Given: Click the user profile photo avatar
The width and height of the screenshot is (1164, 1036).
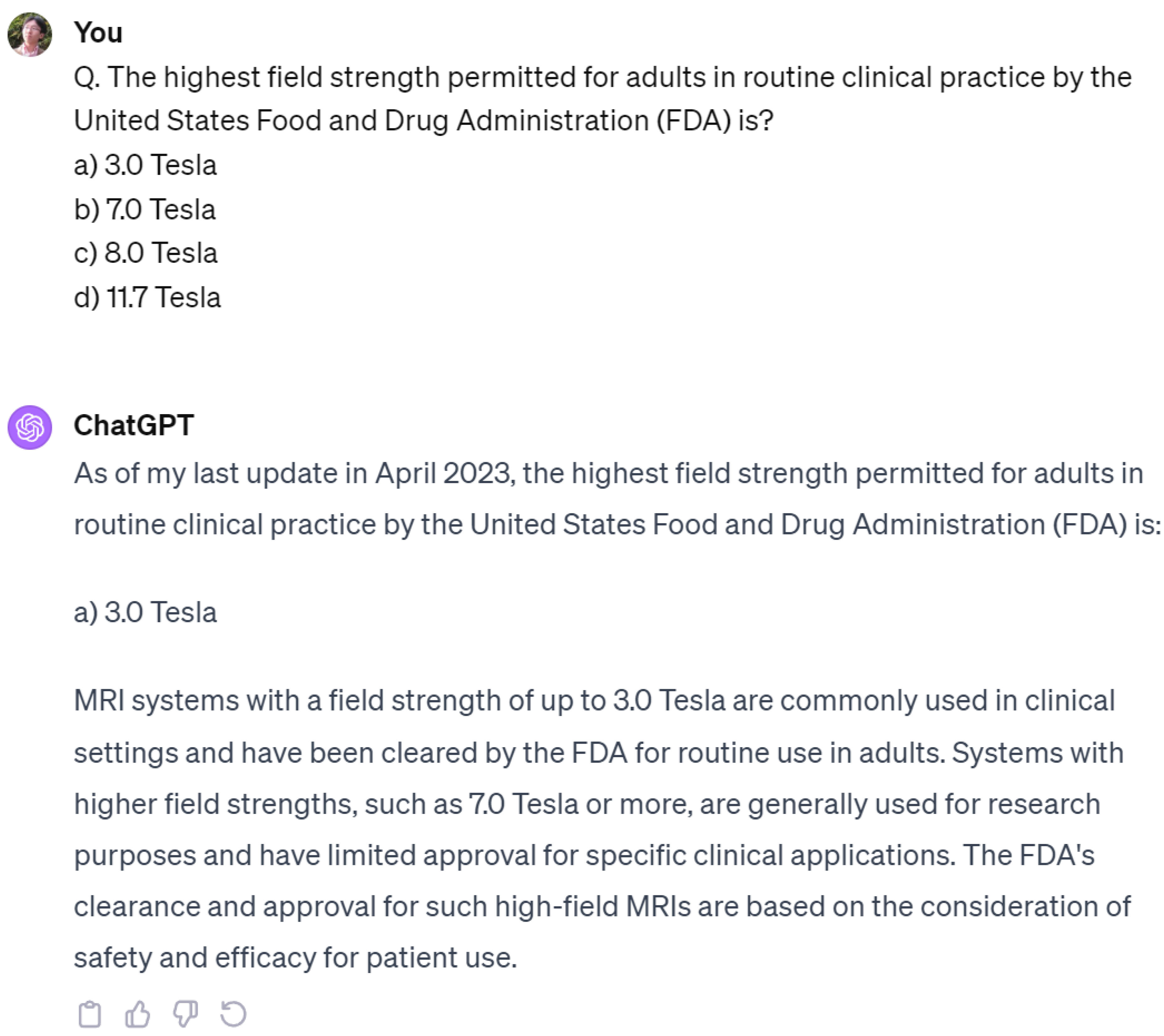Looking at the screenshot, I should tap(29, 34).
